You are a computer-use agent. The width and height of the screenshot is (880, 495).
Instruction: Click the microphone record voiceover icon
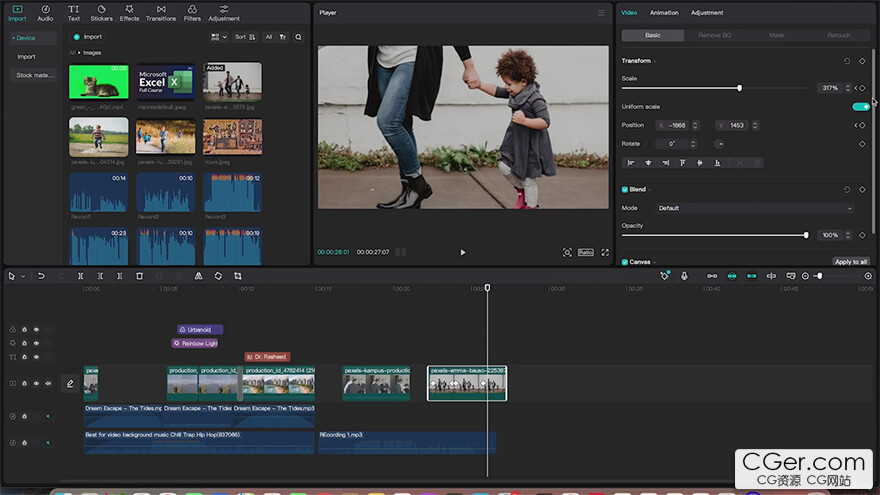[x=684, y=276]
